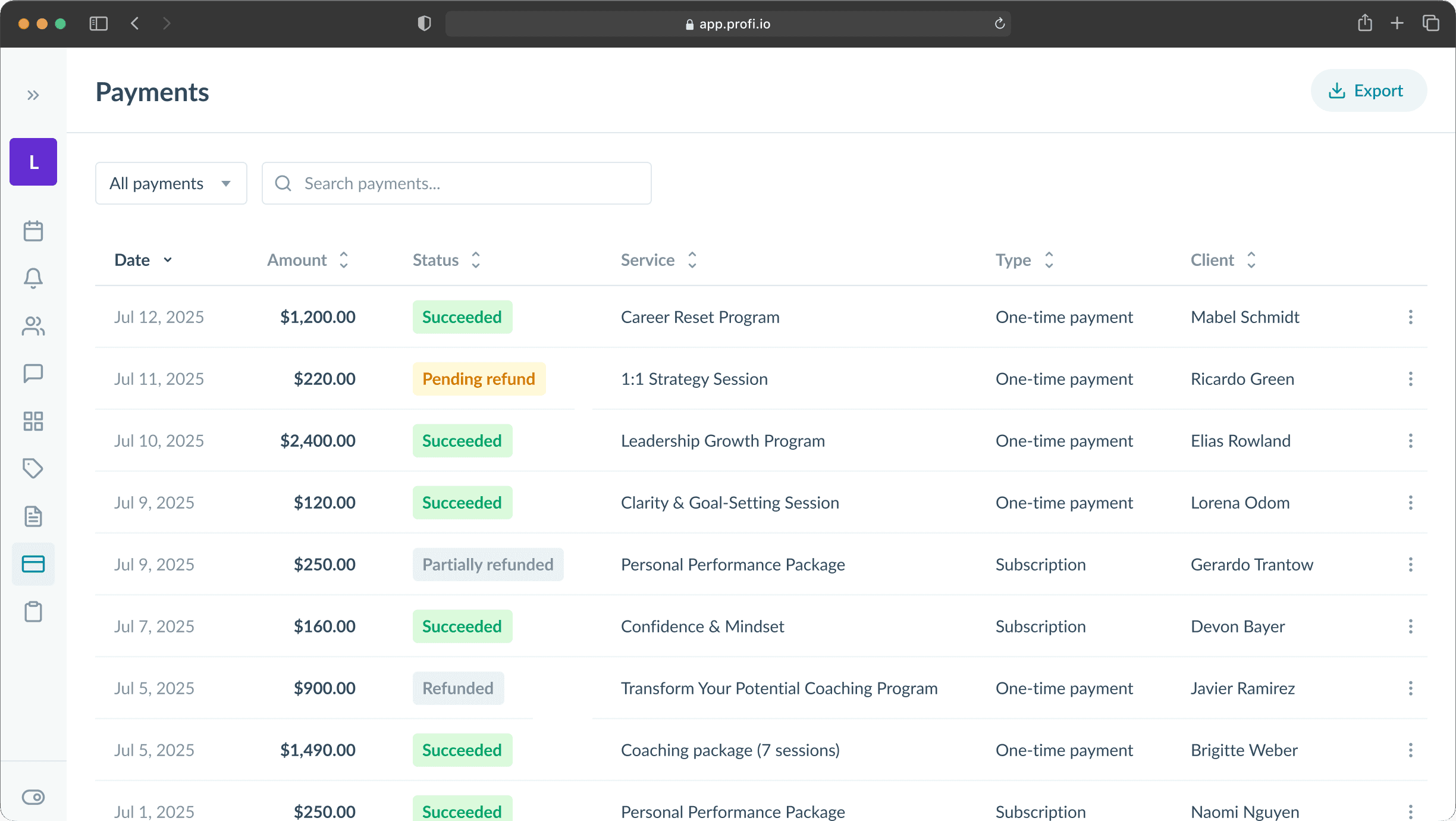Open the chat messages icon
Screen dimensions: 1456x821
click(33, 374)
